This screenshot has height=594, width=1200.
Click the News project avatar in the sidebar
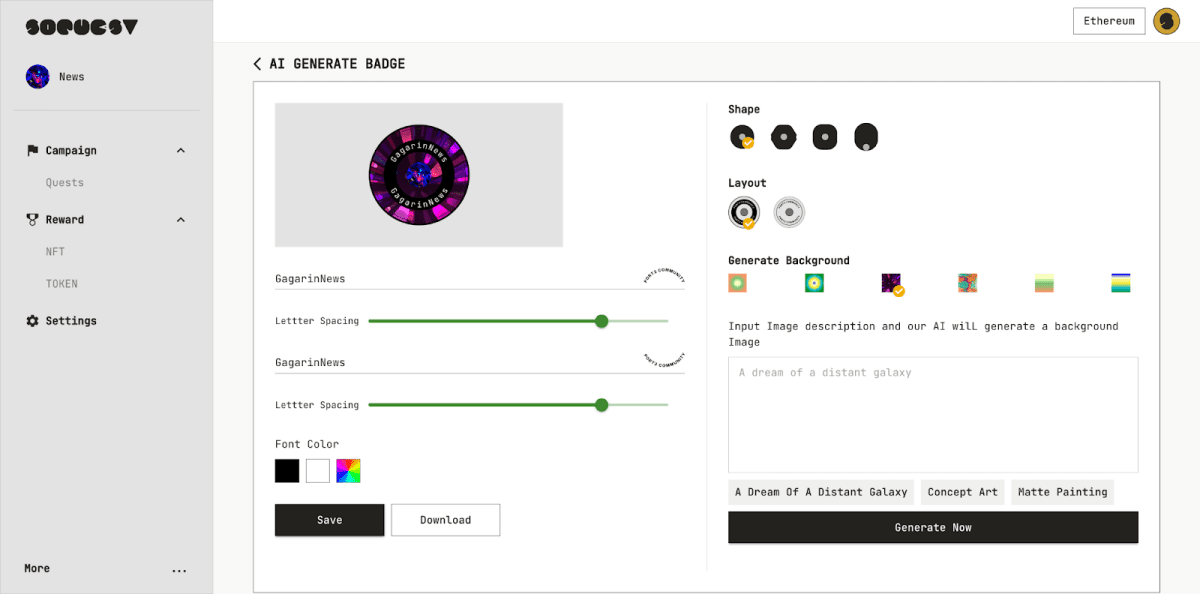click(38, 77)
